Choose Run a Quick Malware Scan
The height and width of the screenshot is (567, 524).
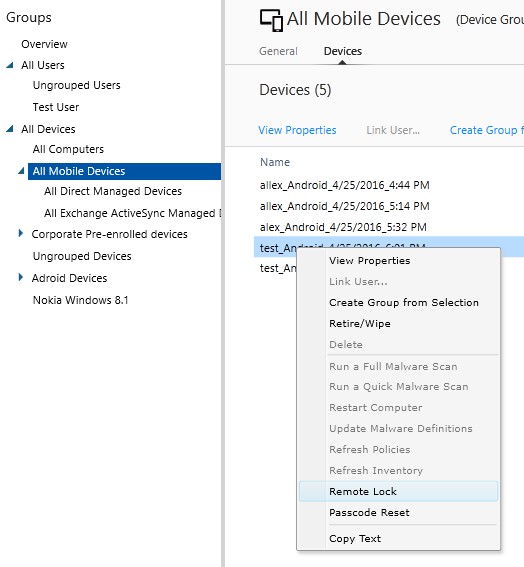398,387
